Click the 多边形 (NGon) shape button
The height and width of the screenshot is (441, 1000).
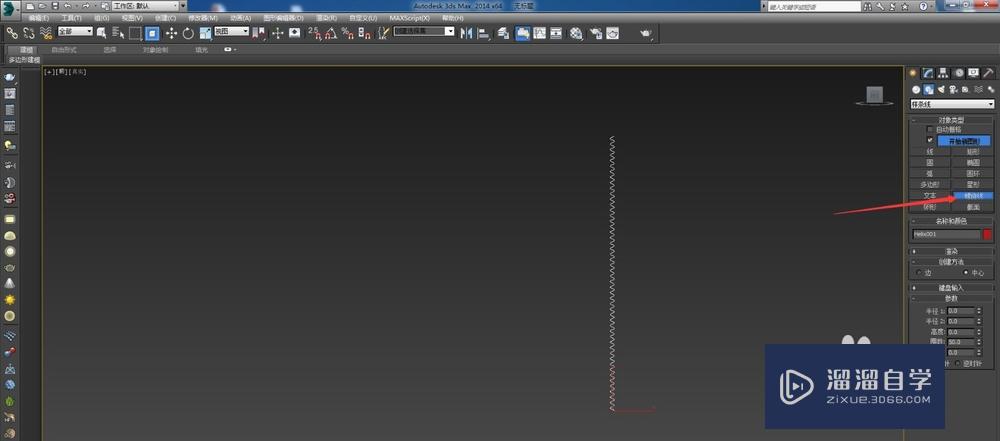[x=930, y=184]
